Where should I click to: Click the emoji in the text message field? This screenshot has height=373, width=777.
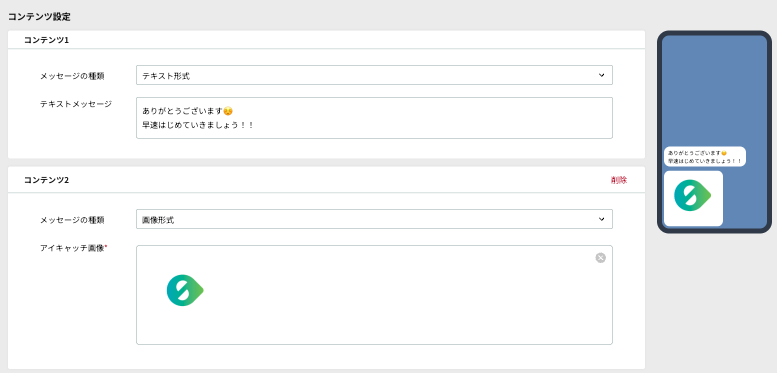tap(228, 110)
